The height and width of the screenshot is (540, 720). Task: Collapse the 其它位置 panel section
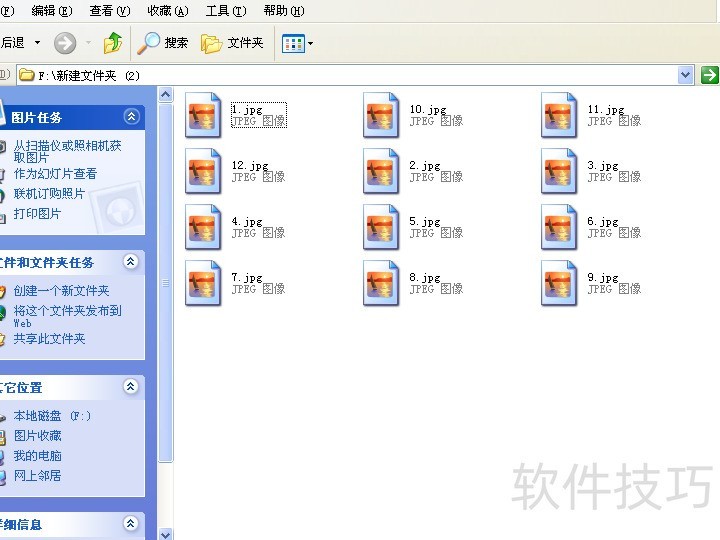131,387
